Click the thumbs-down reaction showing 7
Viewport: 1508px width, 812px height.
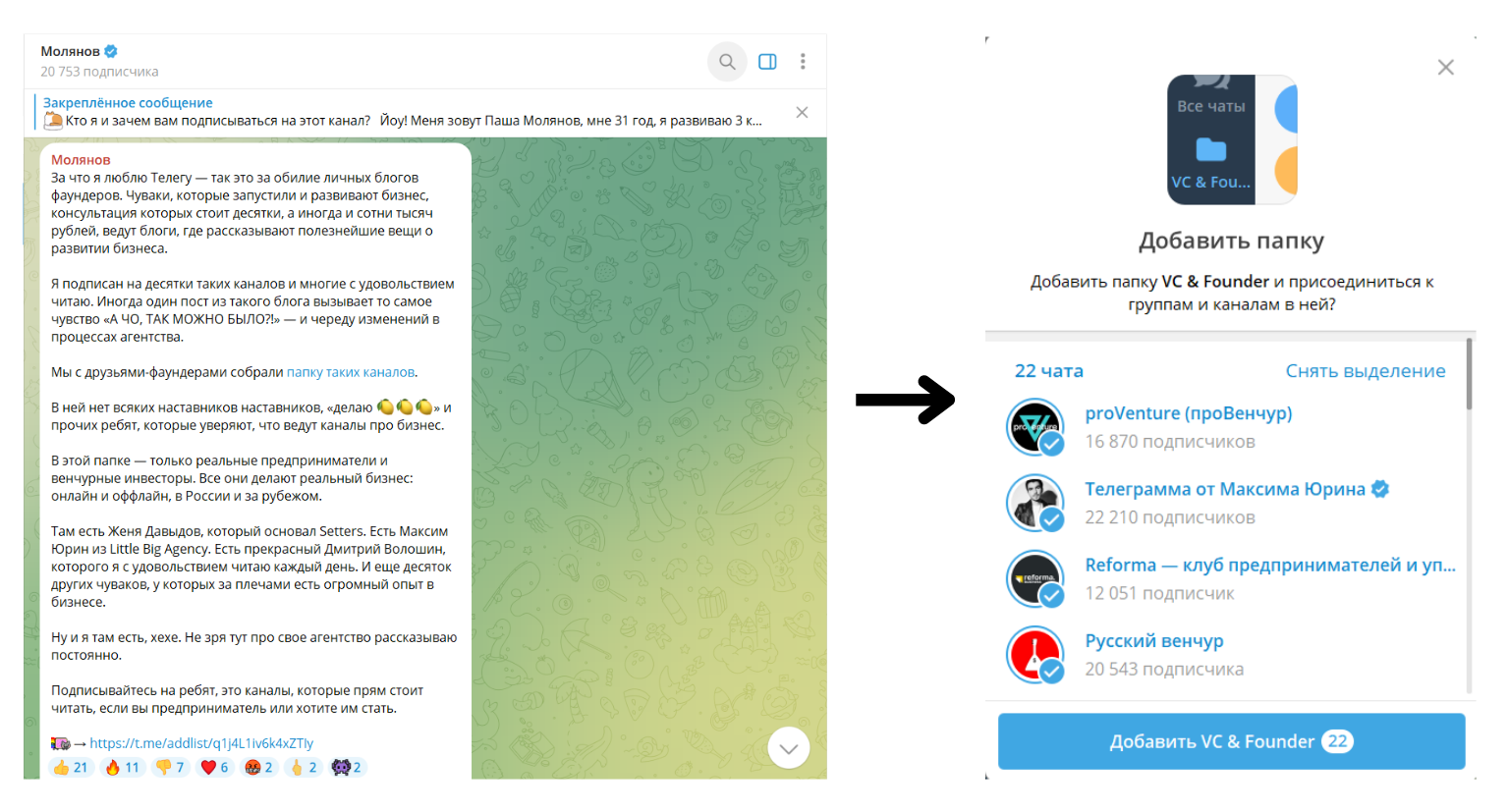coord(171,767)
